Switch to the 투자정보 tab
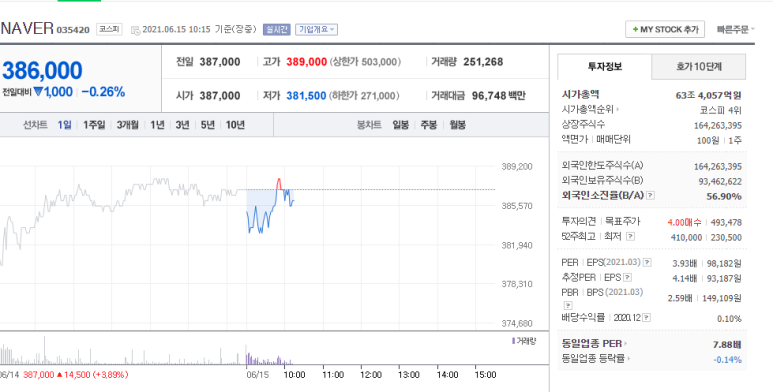 pyautogui.click(x=604, y=67)
